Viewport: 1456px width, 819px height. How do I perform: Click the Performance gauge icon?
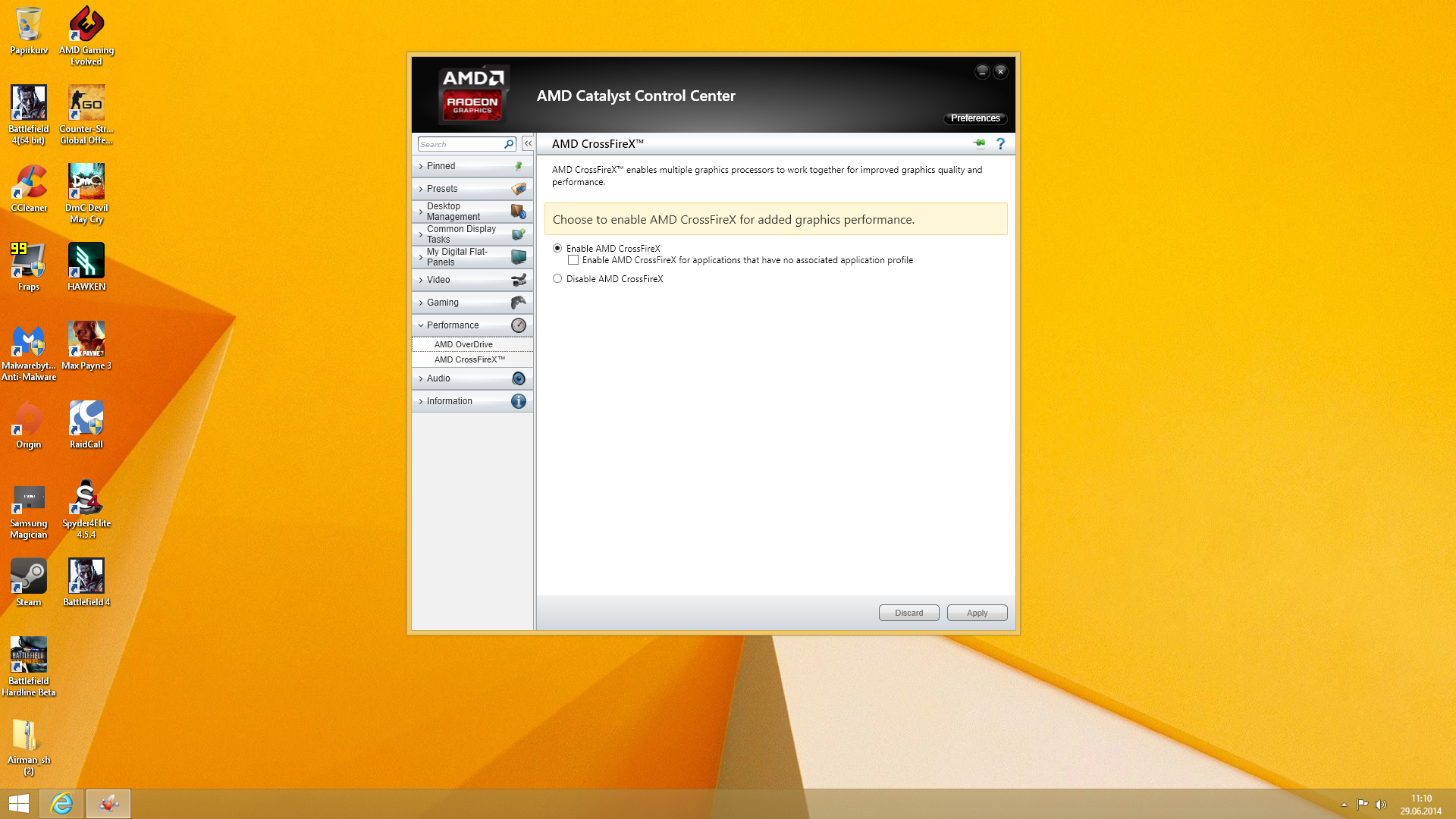click(x=519, y=325)
